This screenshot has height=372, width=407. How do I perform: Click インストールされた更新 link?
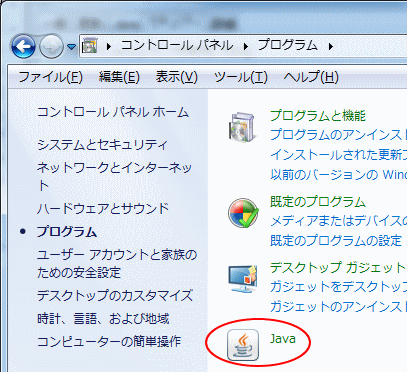[338, 155]
